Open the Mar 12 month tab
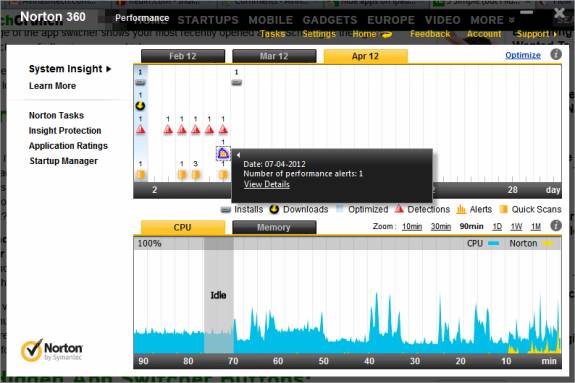Screen dimensions: 575x383 (274, 56)
